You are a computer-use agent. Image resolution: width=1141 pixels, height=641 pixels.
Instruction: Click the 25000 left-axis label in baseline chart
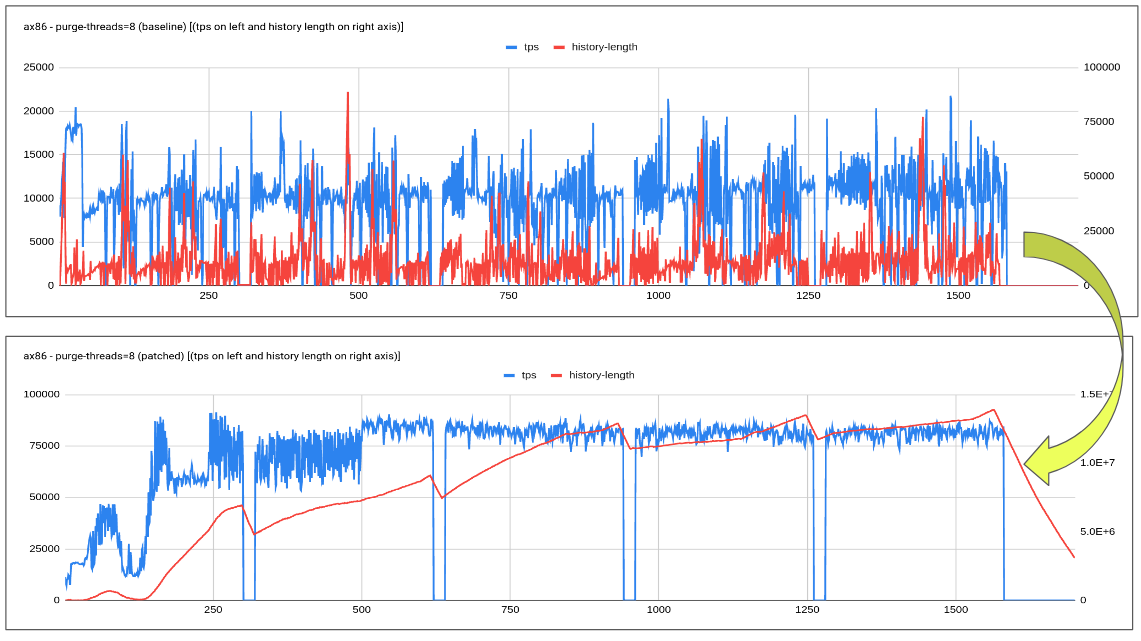40,68
